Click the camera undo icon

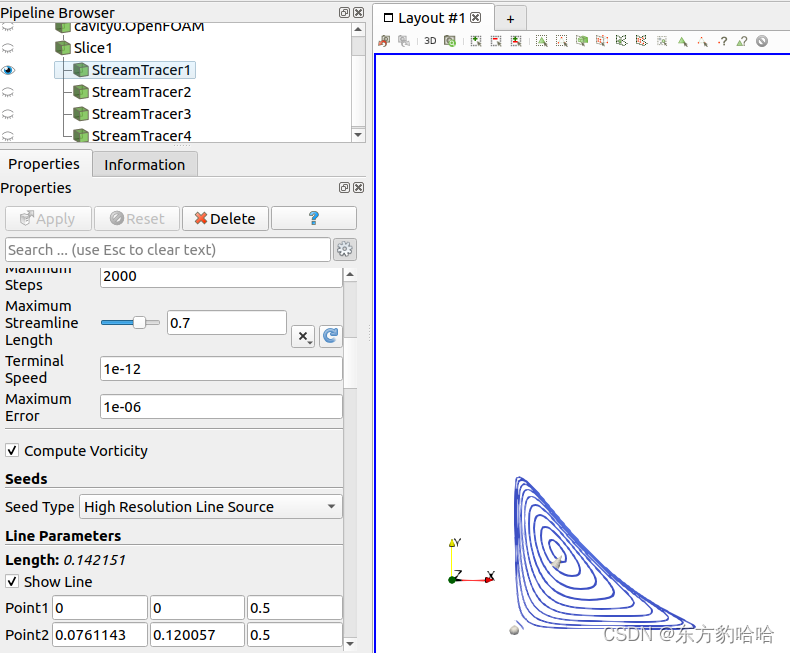pos(384,41)
